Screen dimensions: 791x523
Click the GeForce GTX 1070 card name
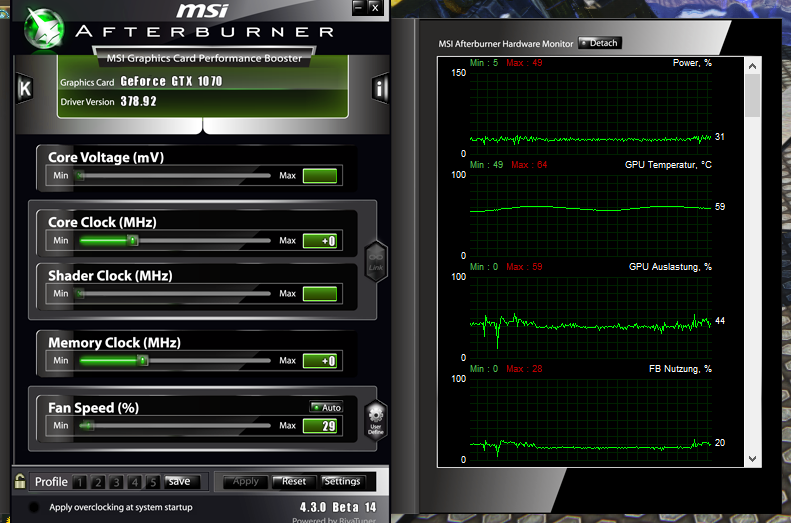tap(171, 81)
